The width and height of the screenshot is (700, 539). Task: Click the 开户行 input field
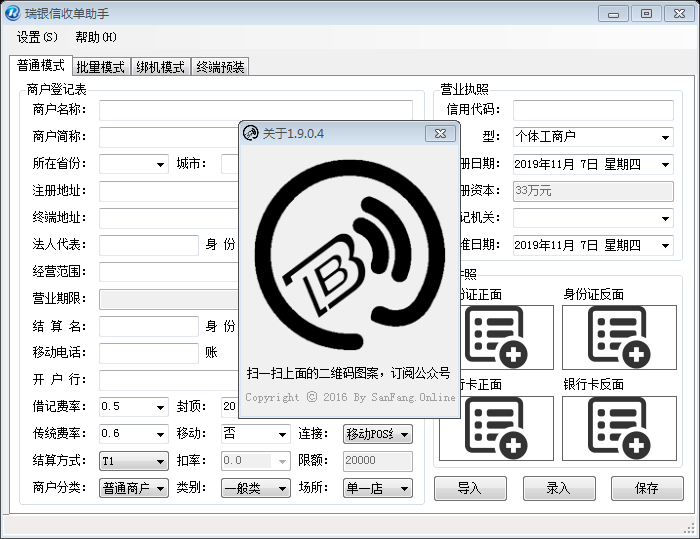(169, 380)
